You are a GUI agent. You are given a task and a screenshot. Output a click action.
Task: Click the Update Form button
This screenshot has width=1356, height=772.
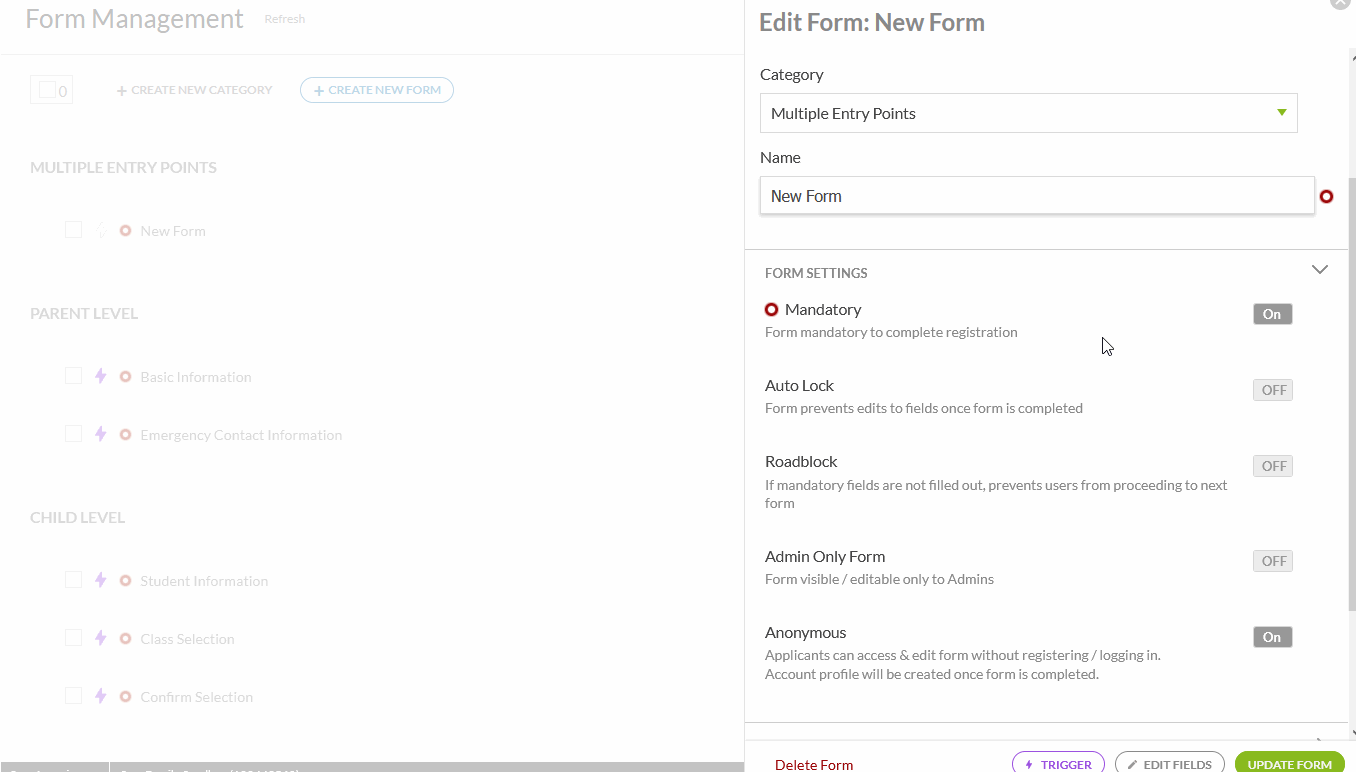1289,764
